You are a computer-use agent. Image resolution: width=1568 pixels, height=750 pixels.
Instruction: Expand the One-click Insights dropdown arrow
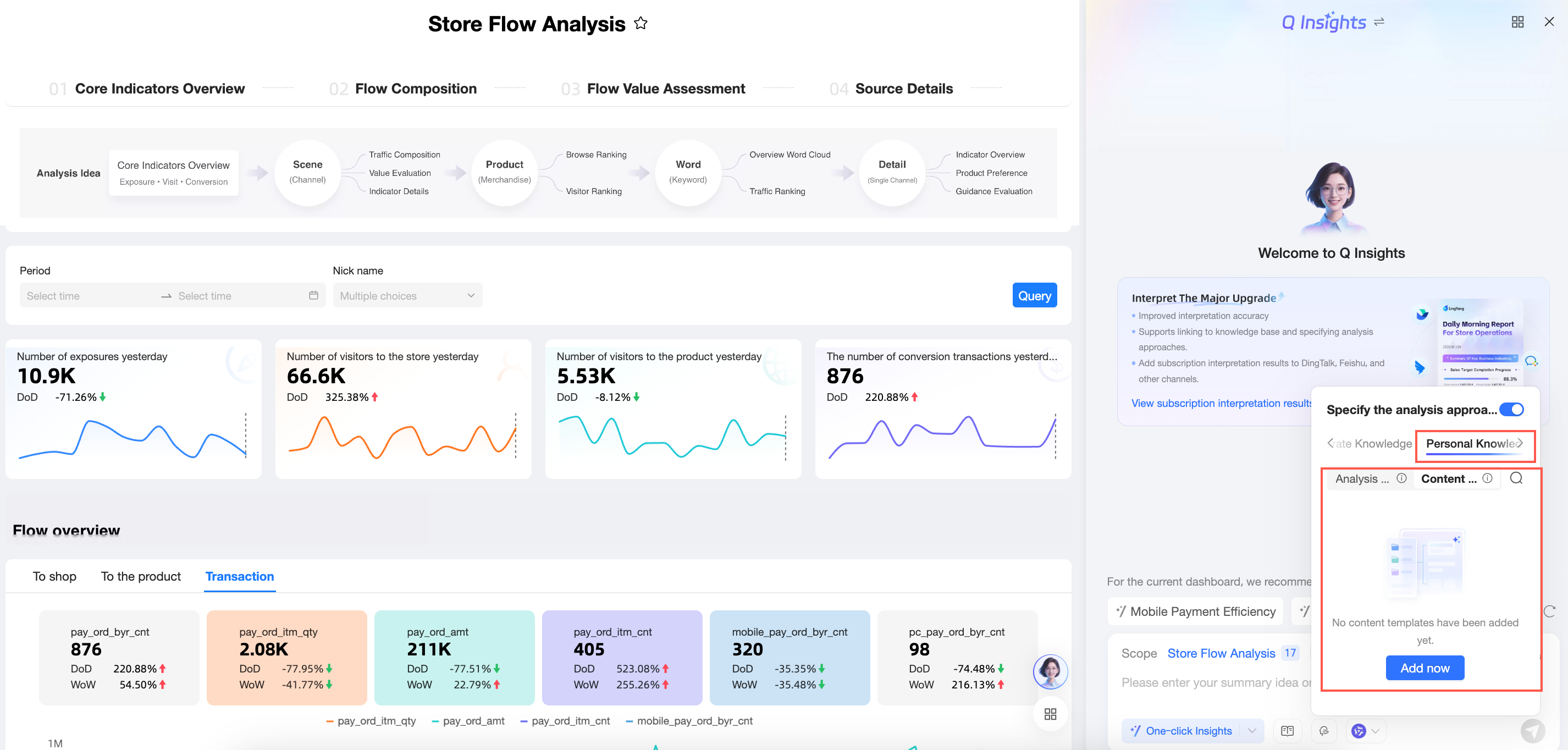coord(1251,731)
